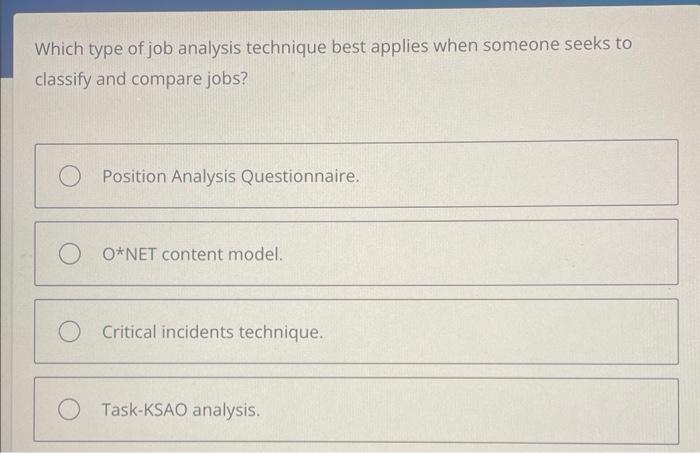This screenshot has height=453, width=700.
Task: Click the blank area of the O*NET option box
Action: pos(478,253)
